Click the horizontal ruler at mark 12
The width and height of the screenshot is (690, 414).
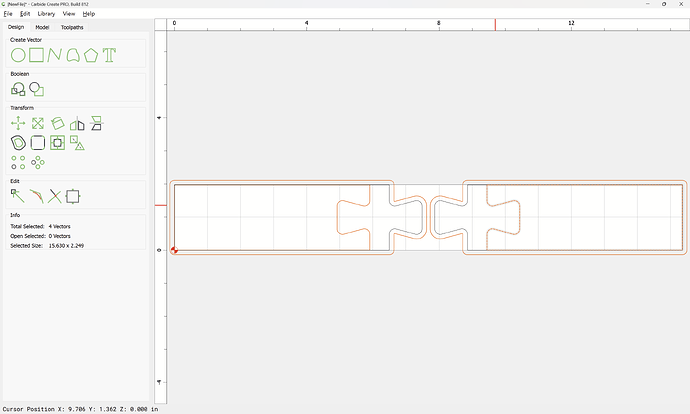coord(571,23)
